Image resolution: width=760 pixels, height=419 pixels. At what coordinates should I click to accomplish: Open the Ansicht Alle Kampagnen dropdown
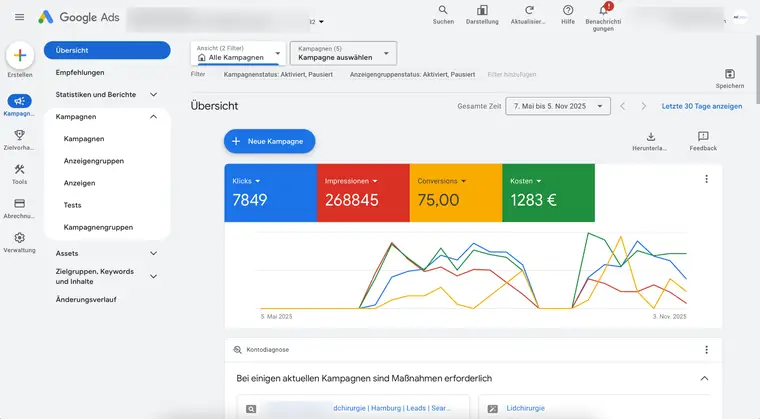click(x=238, y=53)
